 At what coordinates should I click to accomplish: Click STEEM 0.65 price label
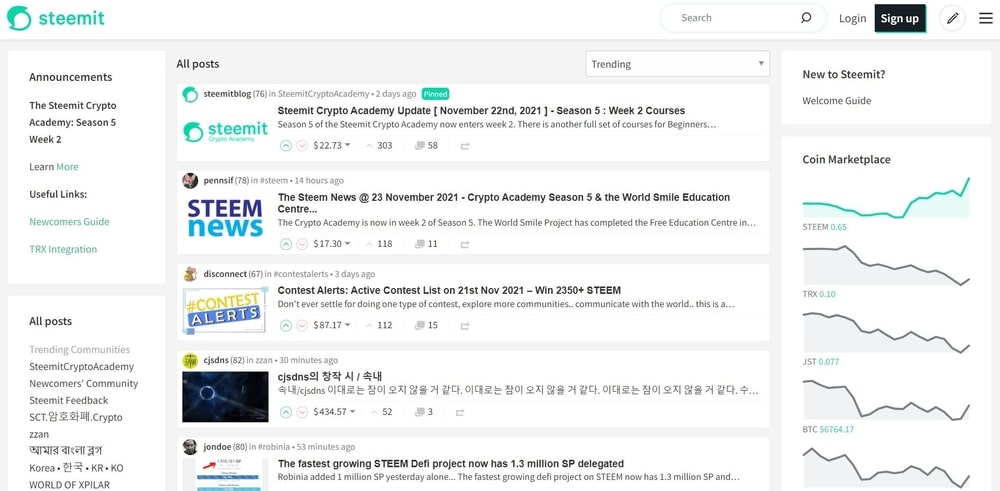(825, 227)
